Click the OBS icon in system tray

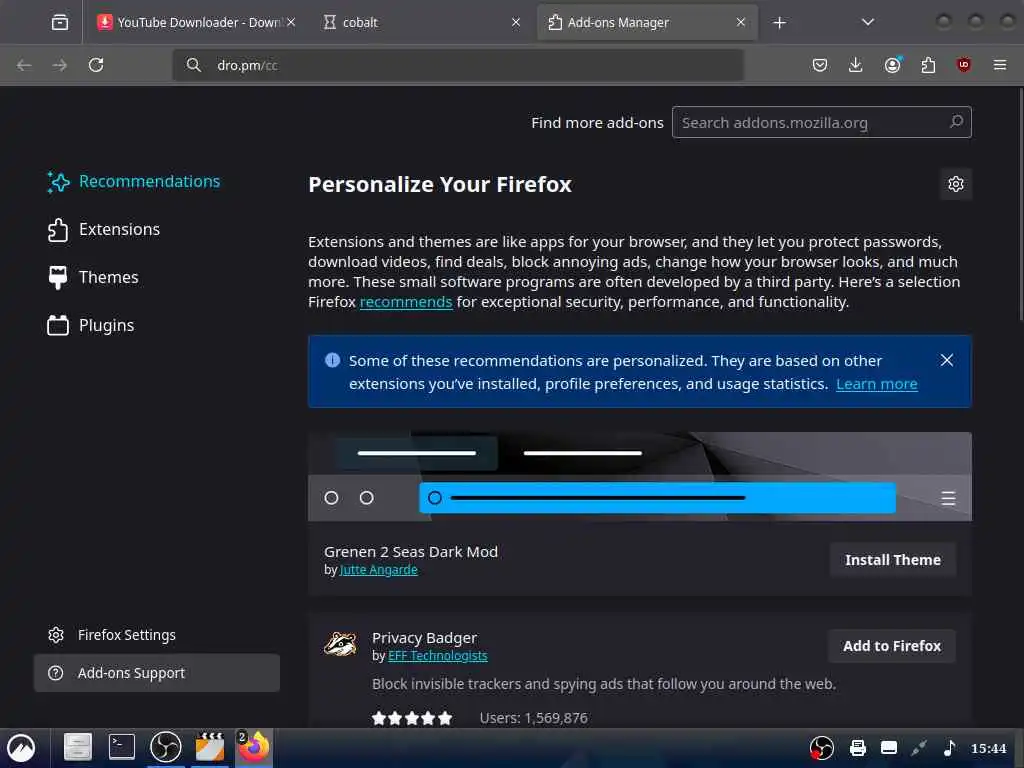click(x=821, y=748)
